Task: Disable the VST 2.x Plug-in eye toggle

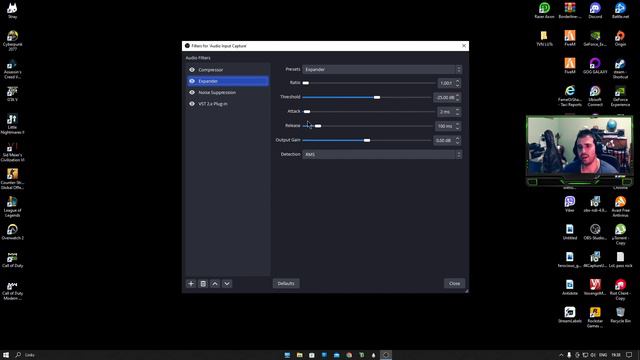Action: click(x=192, y=104)
